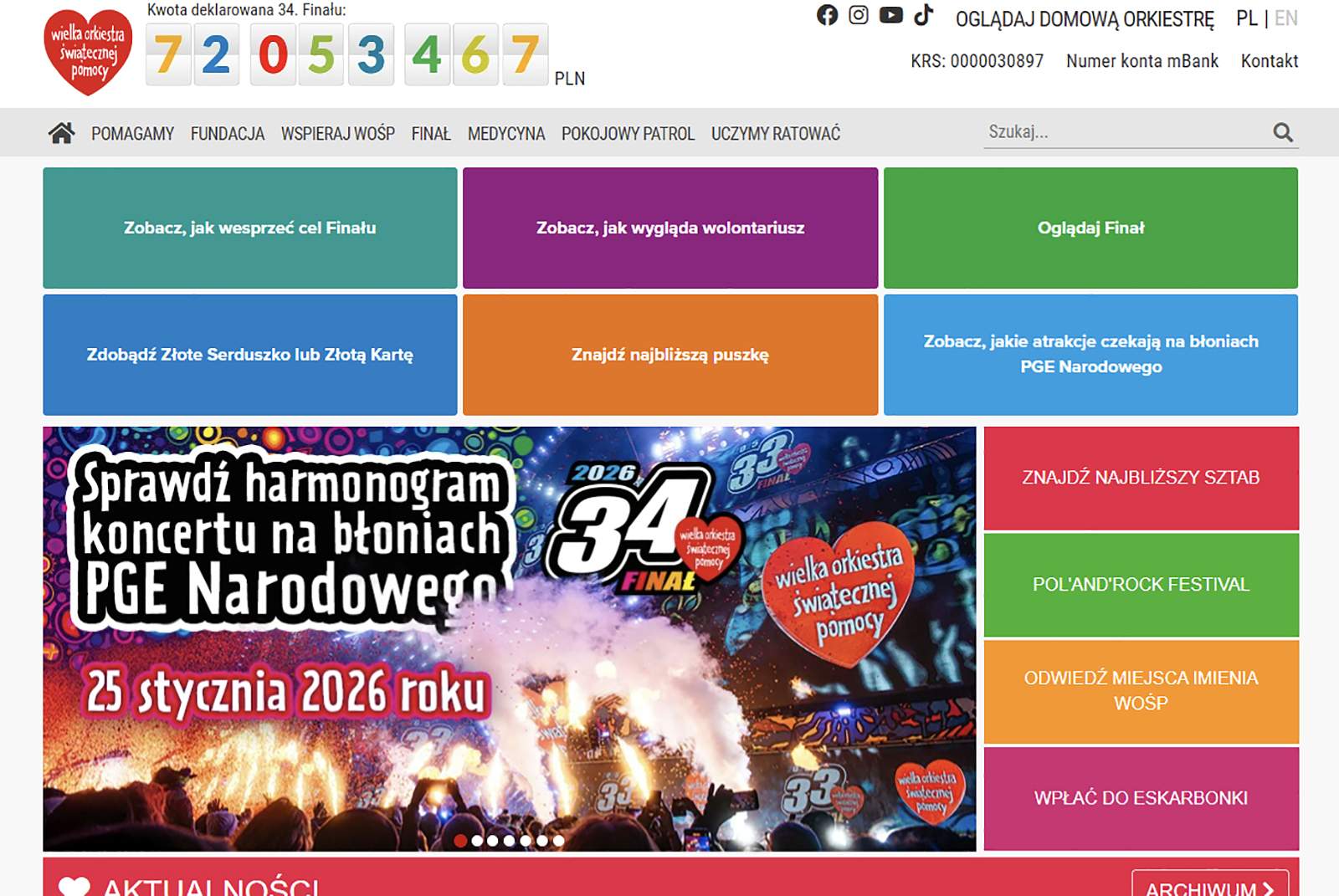Screen dimensions: 1339x896
Task: Click the magnifier search icon
Action: tap(1282, 132)
